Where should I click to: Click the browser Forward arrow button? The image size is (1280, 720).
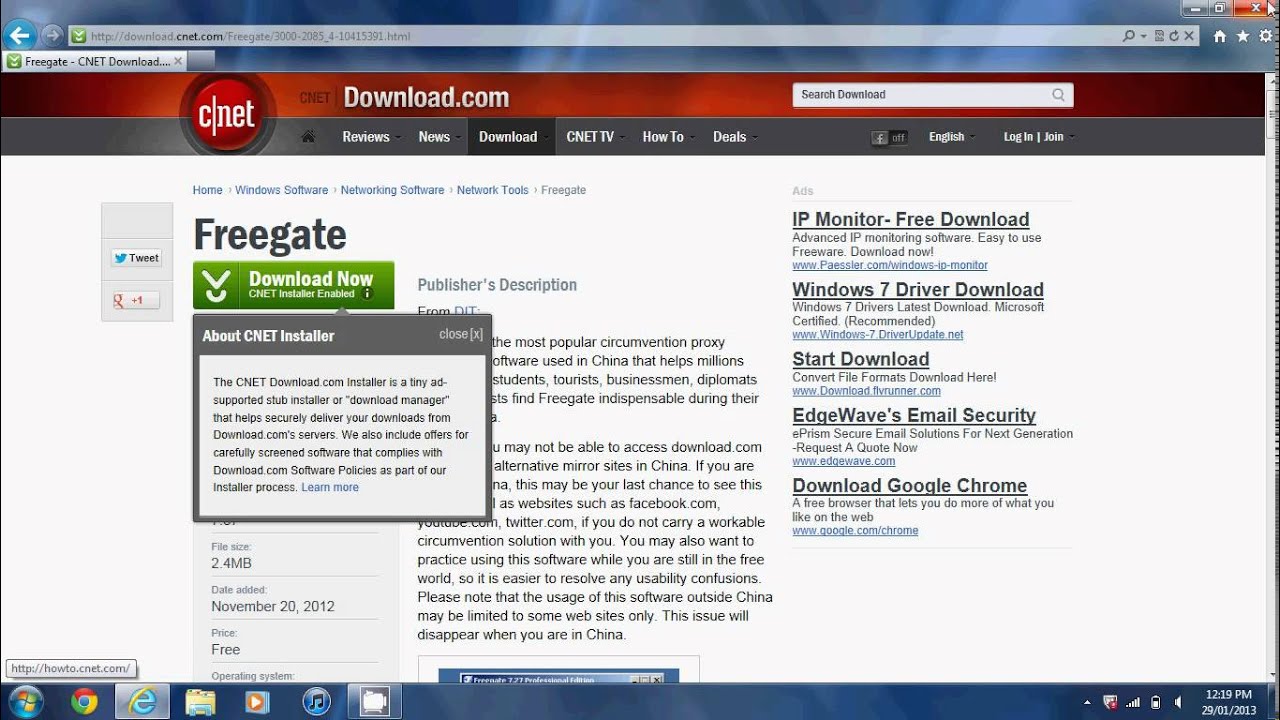(x=52, y=36)
